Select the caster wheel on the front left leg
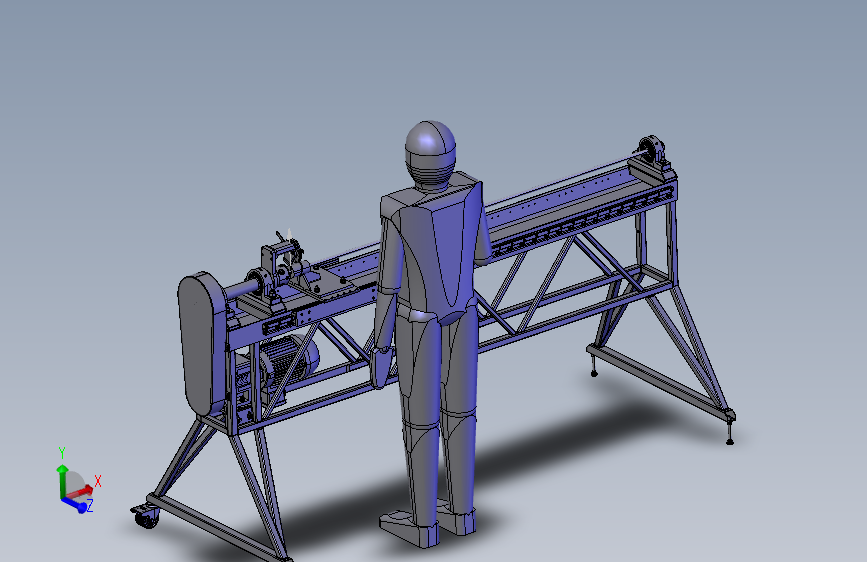The image size is (867, 562). point(146,518)
